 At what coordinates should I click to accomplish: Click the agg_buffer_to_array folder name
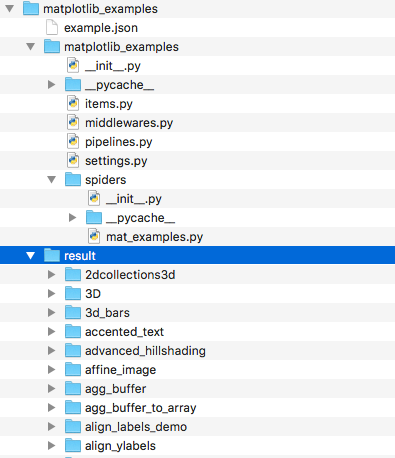141,408
